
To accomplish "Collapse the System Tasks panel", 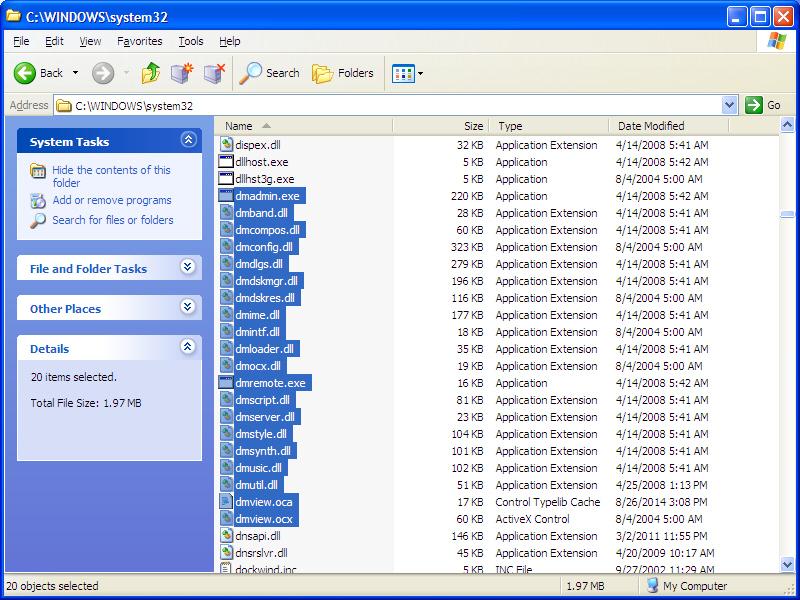I will tap(187, 141).
